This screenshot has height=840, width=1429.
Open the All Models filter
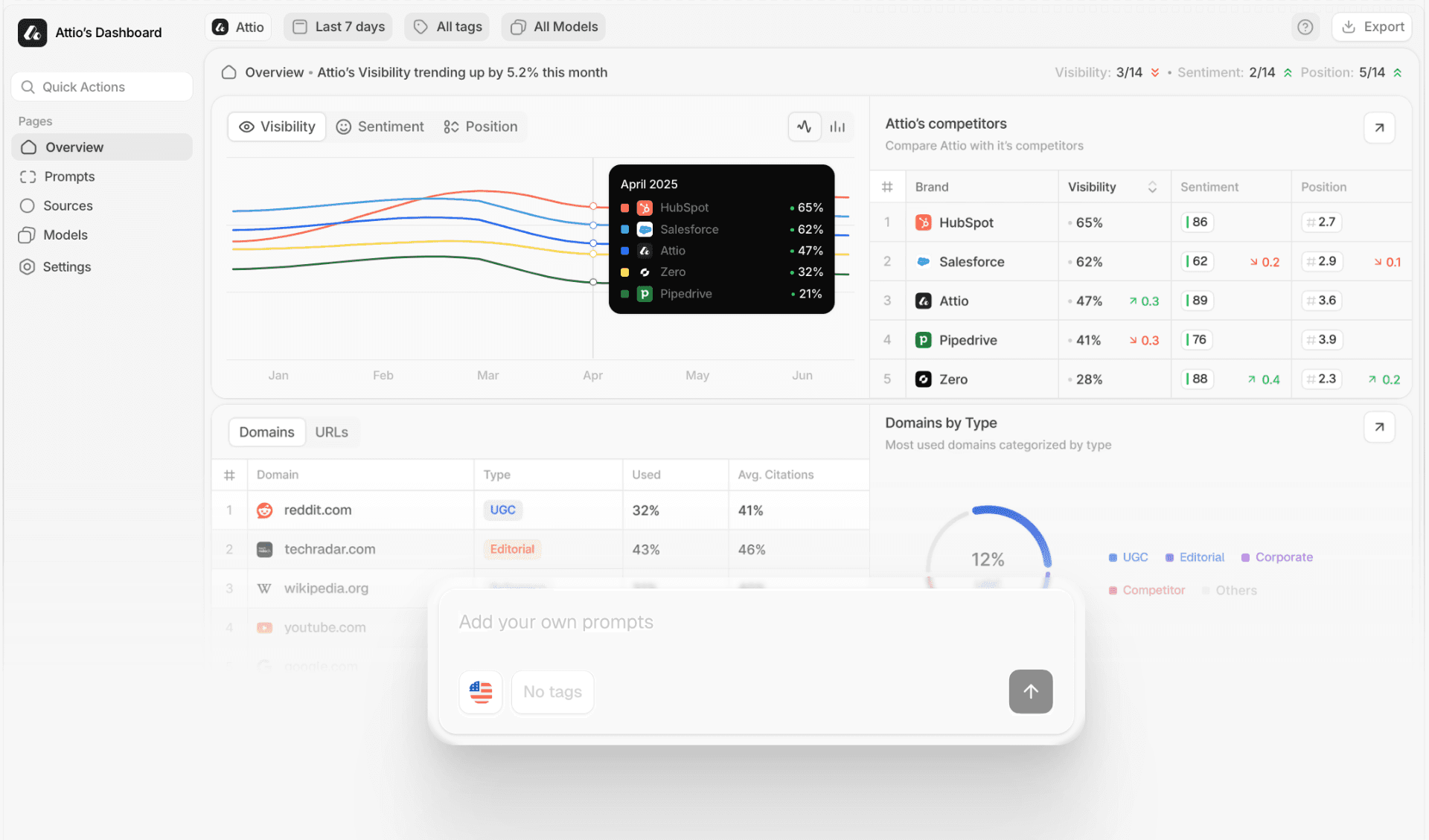coord(553,27)
